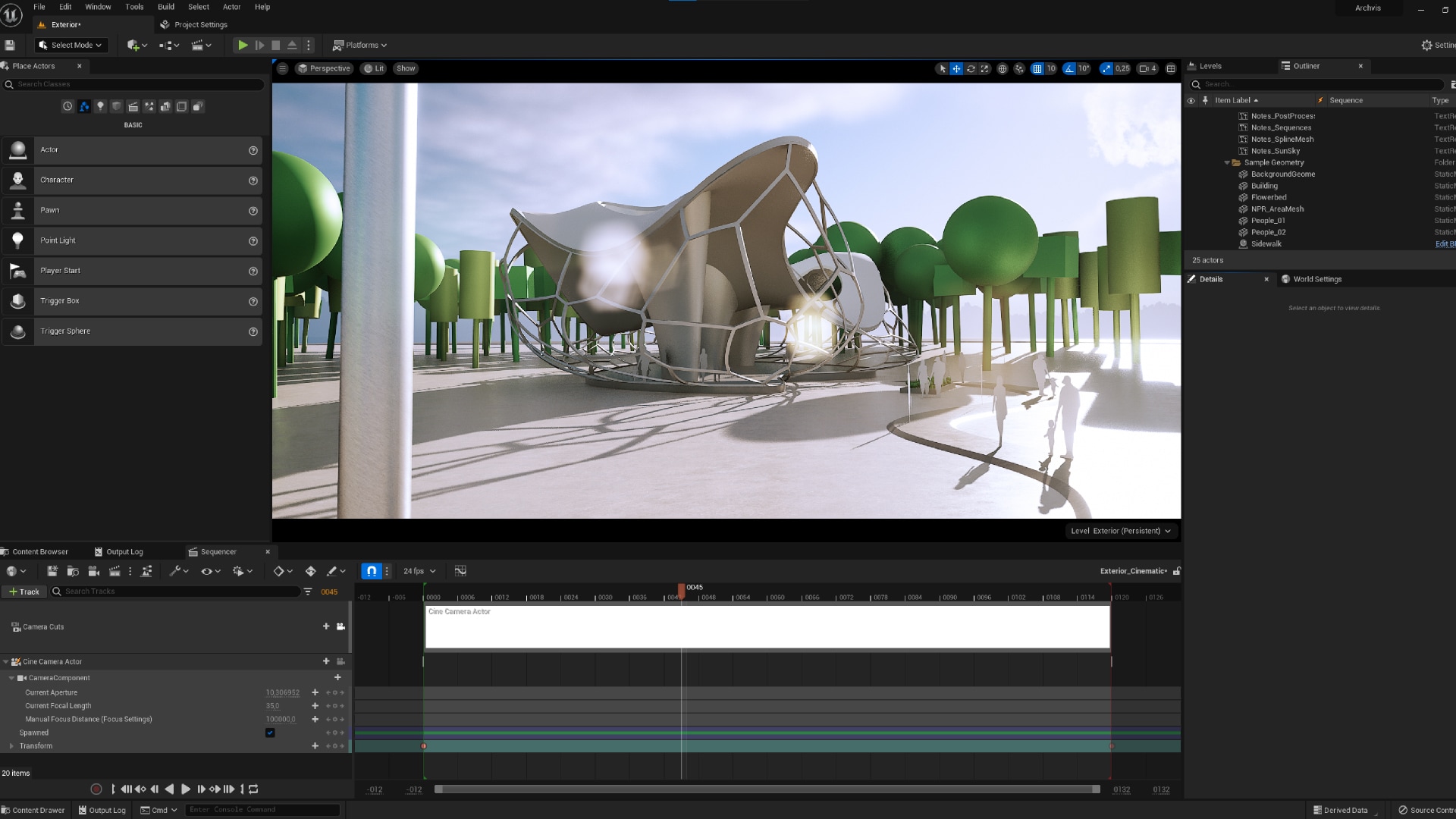Render the sequence via the clapperboard icon

pos(114,571)
